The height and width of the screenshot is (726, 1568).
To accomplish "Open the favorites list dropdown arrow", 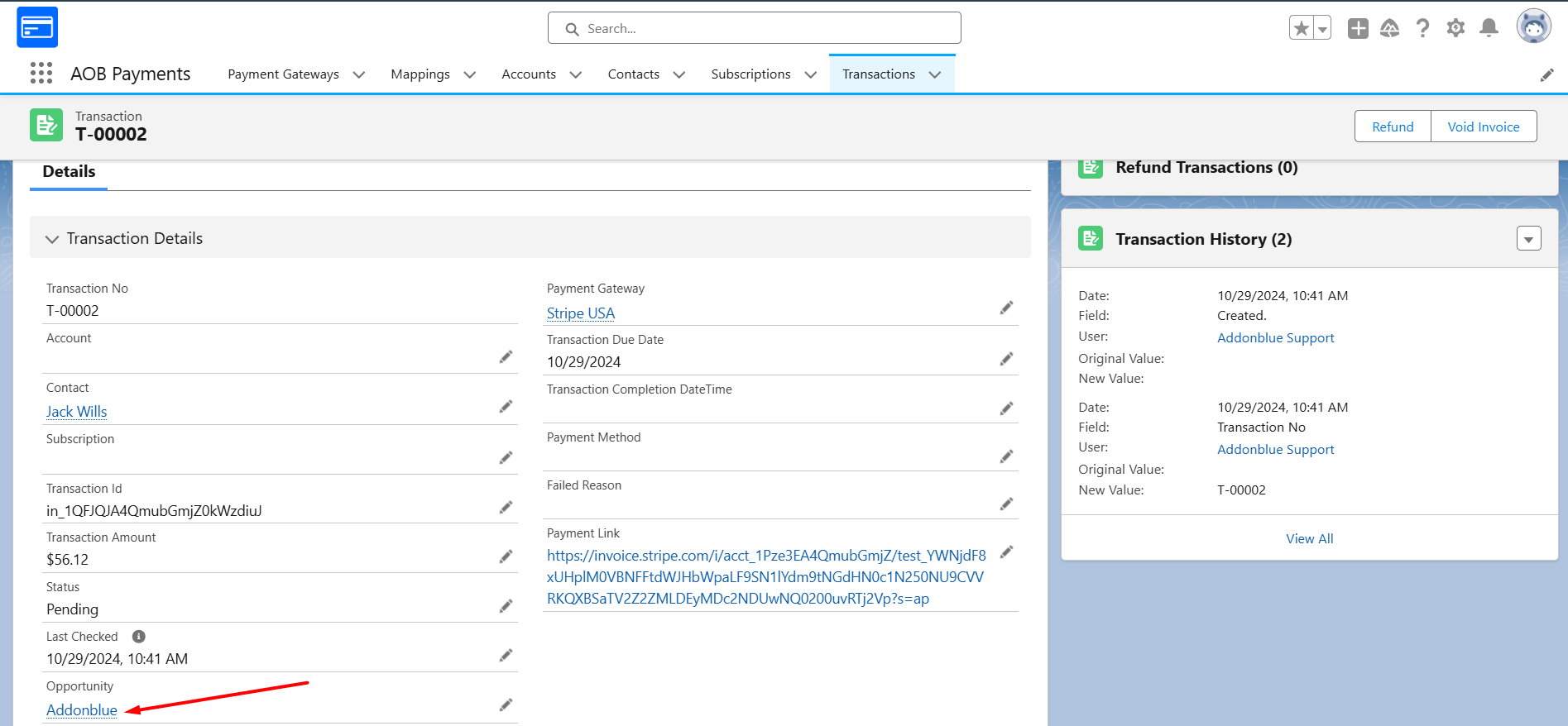I will pyautogui.click(x=1322, y=29).
